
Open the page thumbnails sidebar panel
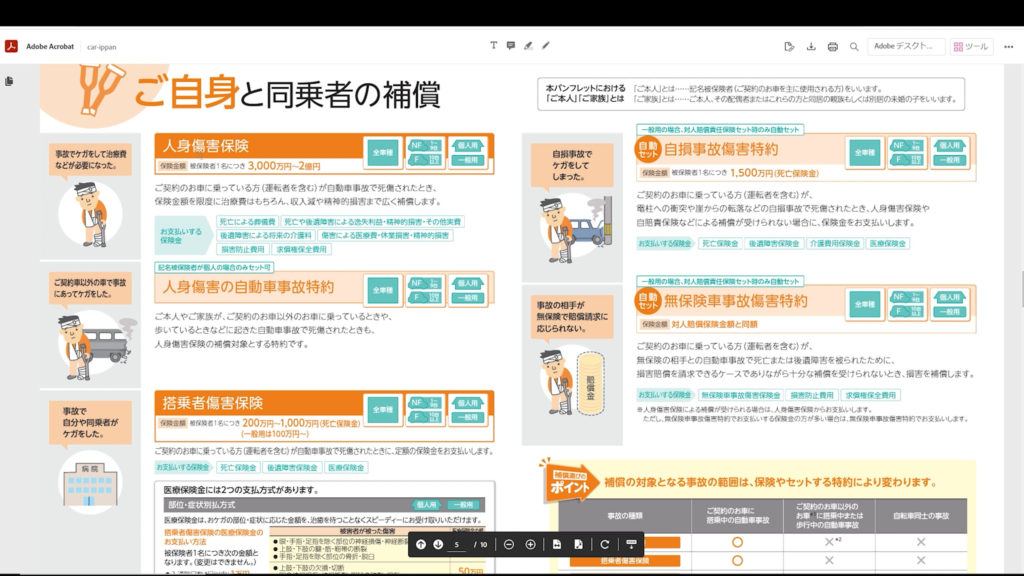[x=10, y=81]
